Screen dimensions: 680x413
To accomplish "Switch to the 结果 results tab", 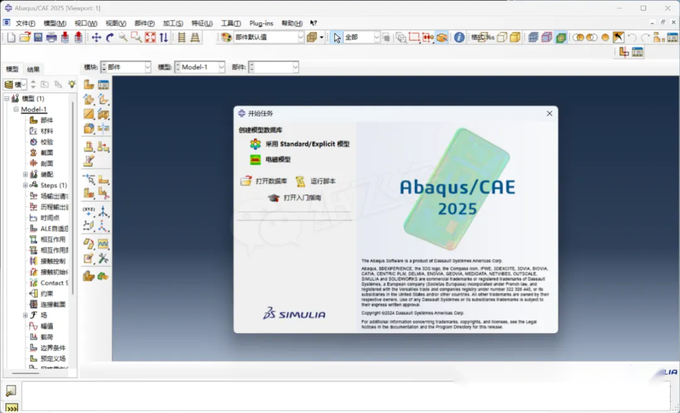I will coord(33,69).
